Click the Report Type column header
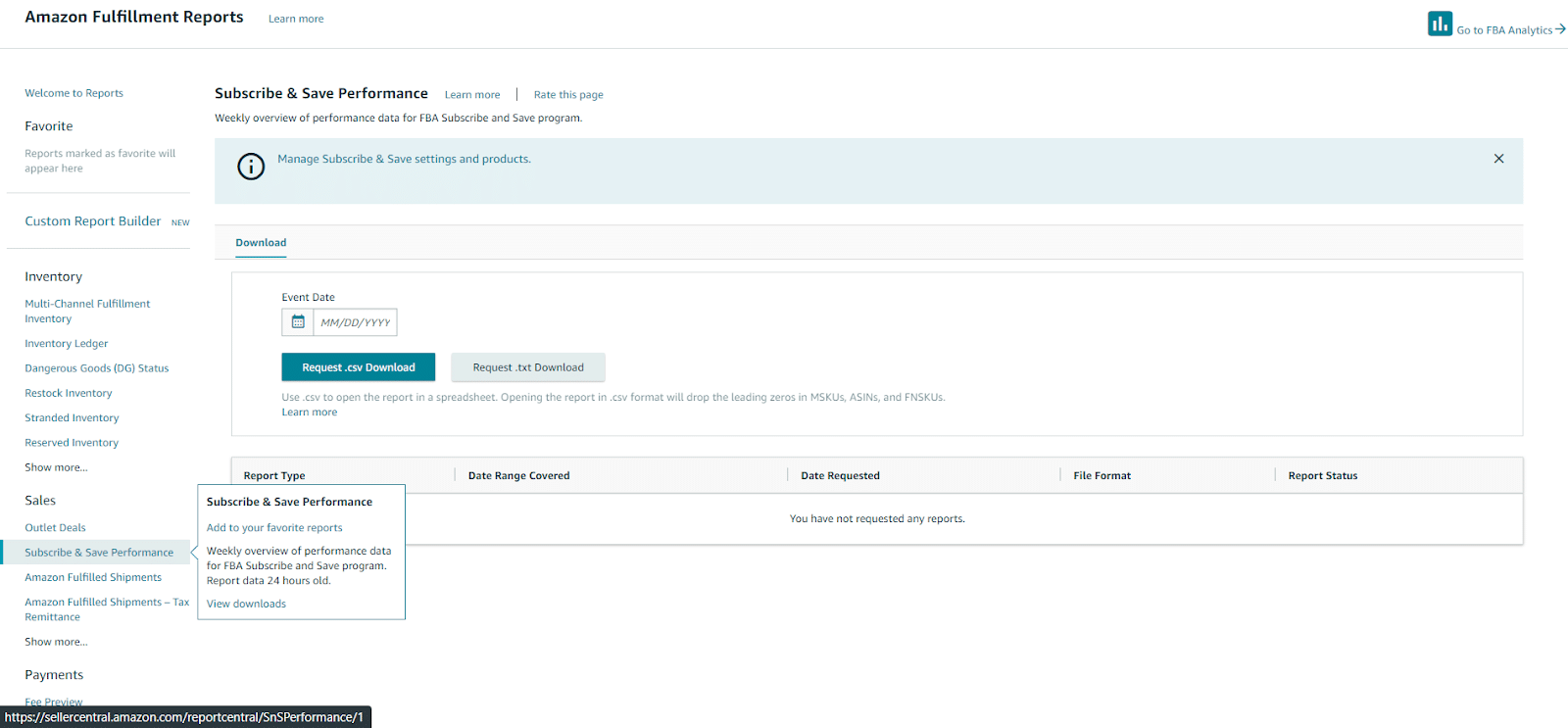Viewport: 1568px width, 728px height. (x=274, y=476)
